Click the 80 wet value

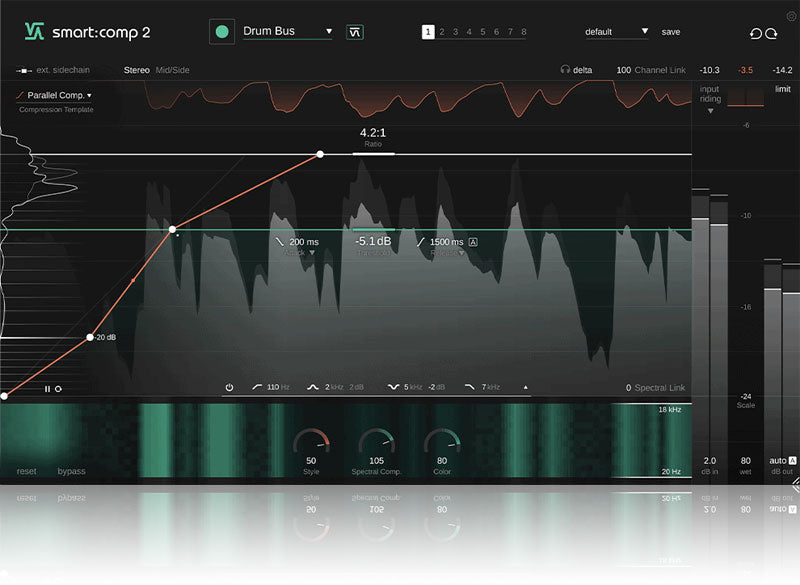tap(745, 461)
